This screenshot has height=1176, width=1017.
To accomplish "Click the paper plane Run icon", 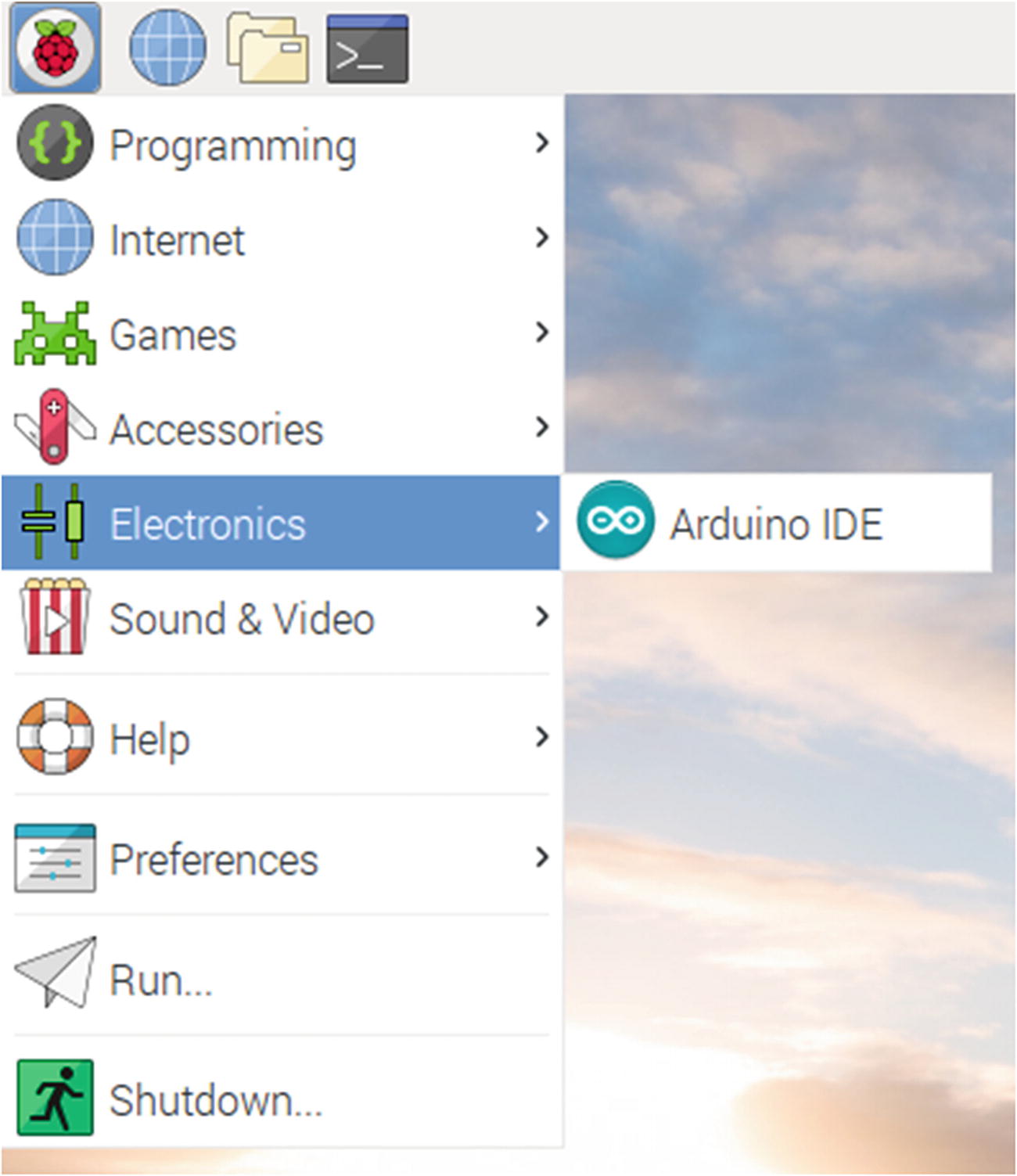I will [56, 972].
